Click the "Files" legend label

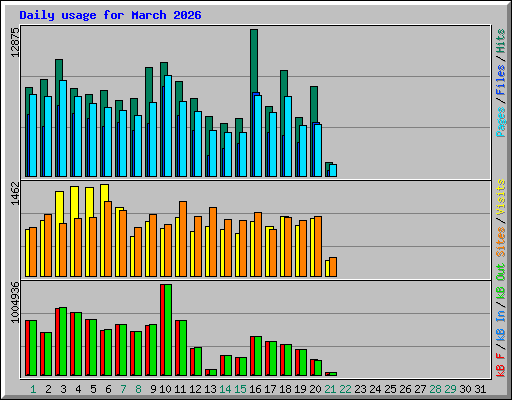tap(501, 80)
